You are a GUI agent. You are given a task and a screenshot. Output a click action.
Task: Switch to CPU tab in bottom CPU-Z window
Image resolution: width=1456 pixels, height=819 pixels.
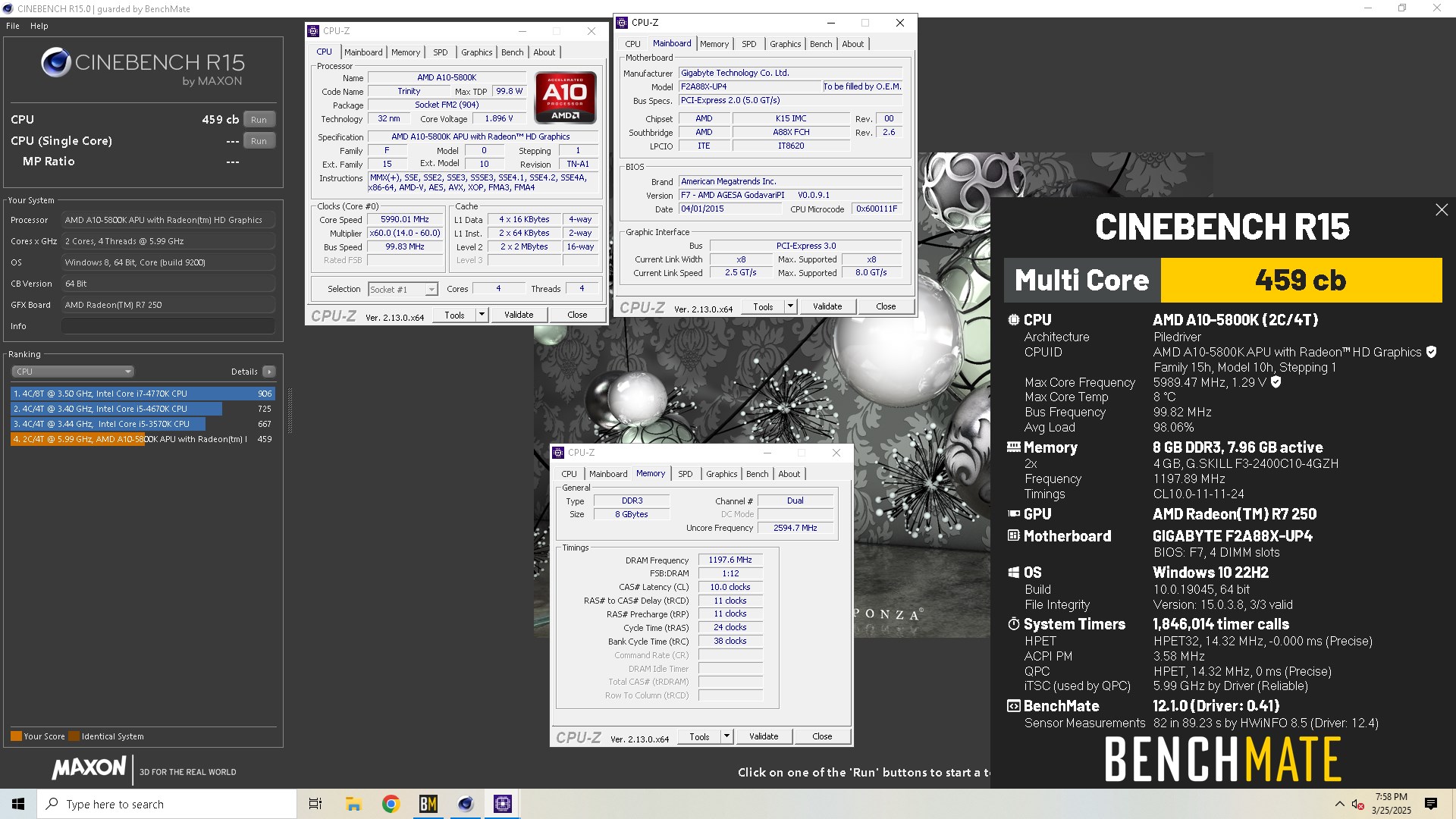[x=570, y=474]
